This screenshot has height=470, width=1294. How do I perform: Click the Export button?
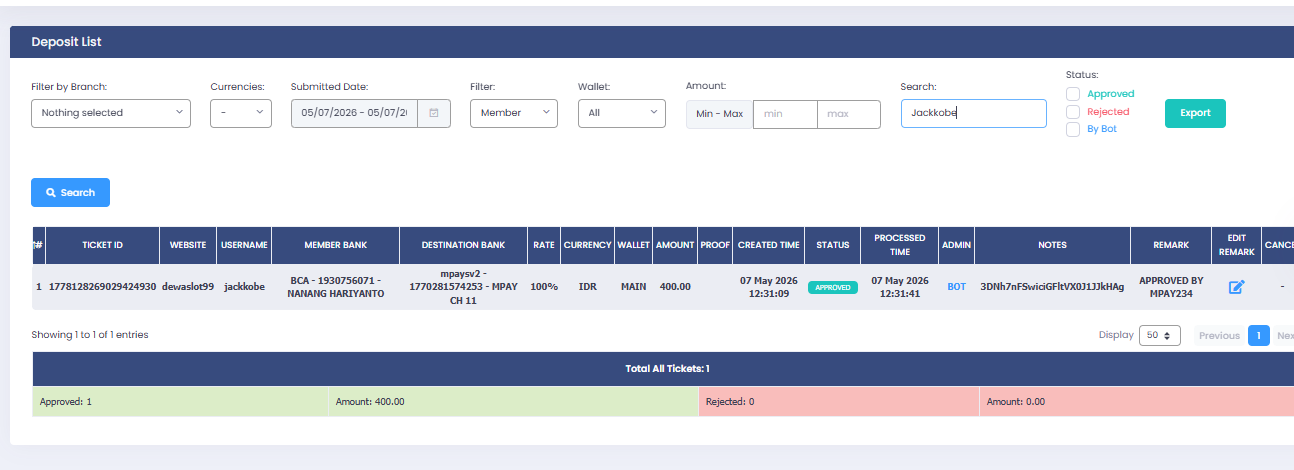(1195, 113)
